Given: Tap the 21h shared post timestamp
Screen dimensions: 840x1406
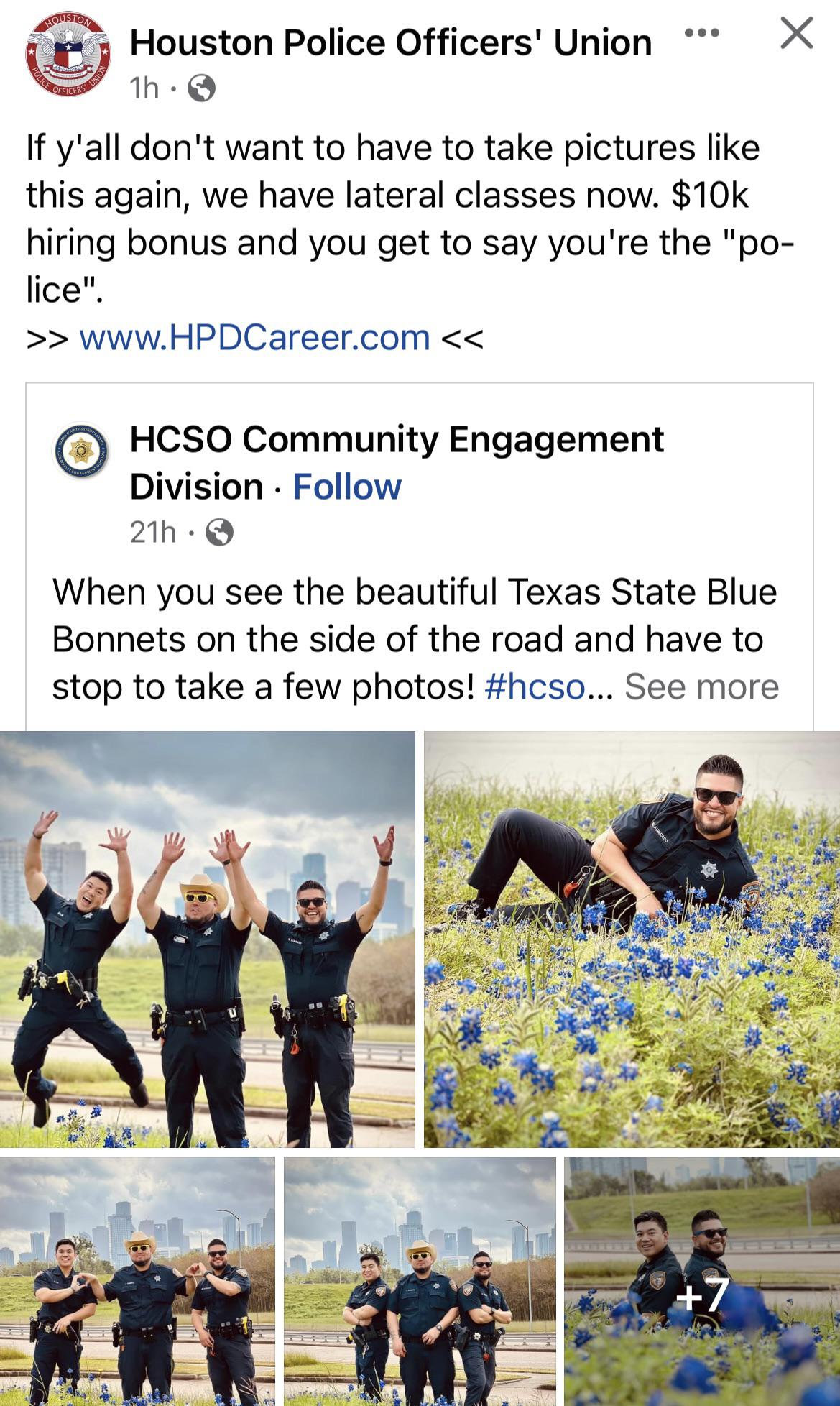Looking at the screenshot, I should [153, 533].
